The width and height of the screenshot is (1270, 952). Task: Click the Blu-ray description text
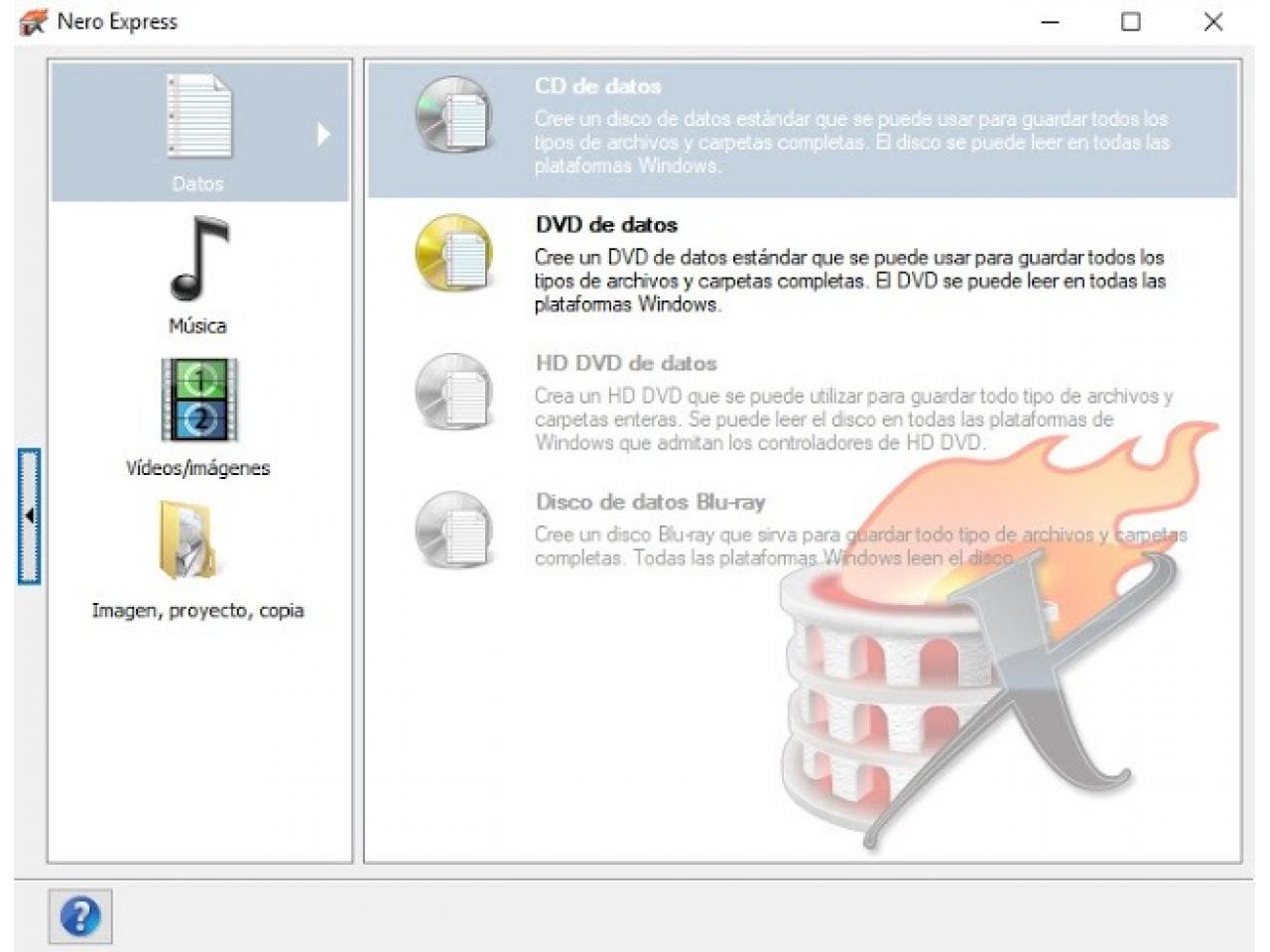(860, 546)
